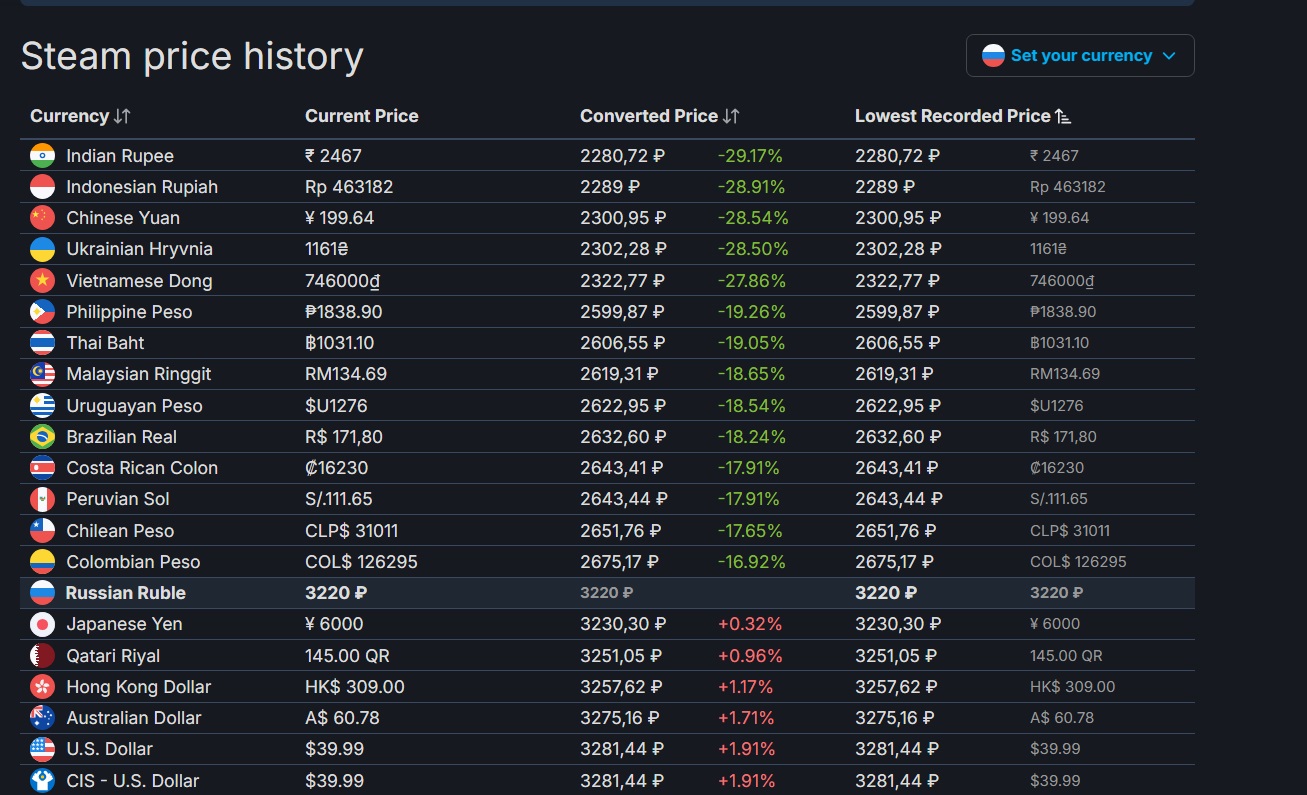Select the Indonesian Rupiah currency name

coord(142,187)
